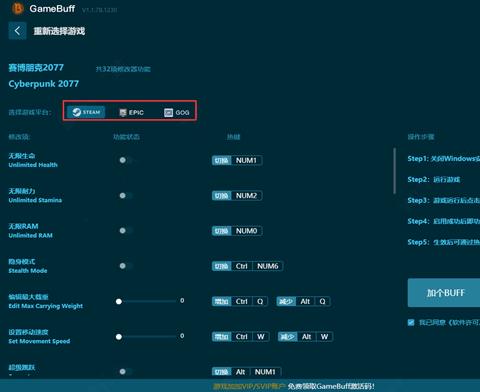
Task: Click the 赛博朋克2077 game title
Action: (36, 68)
